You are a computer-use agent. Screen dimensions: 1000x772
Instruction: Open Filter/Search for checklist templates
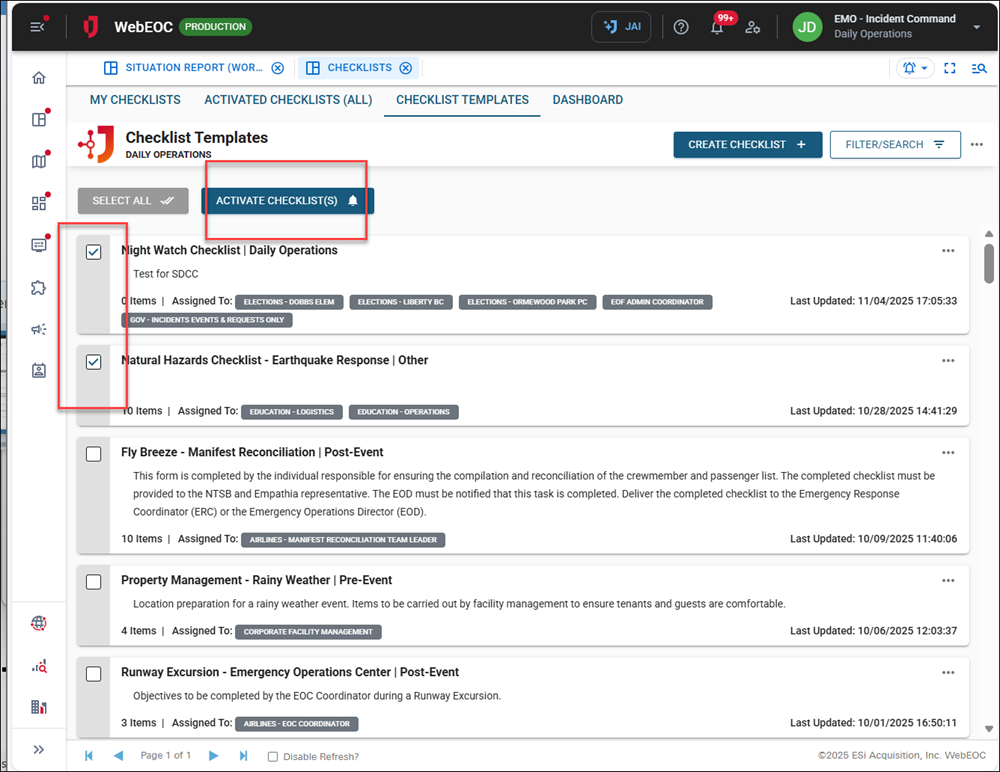point(895,144)
